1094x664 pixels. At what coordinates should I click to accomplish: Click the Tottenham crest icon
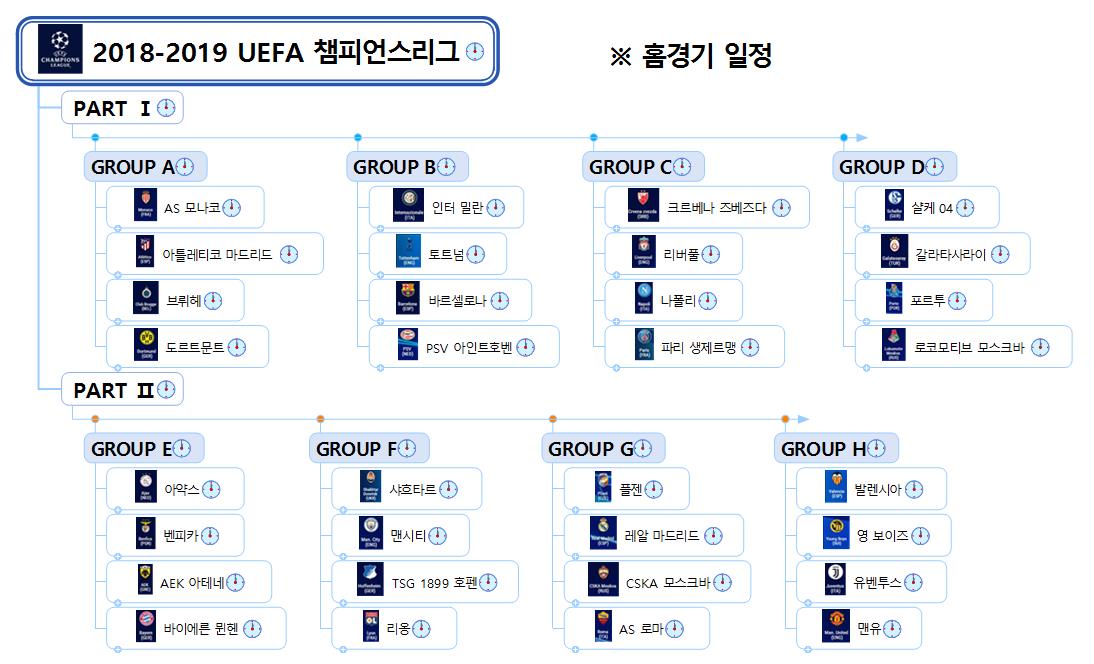(407, 254)
